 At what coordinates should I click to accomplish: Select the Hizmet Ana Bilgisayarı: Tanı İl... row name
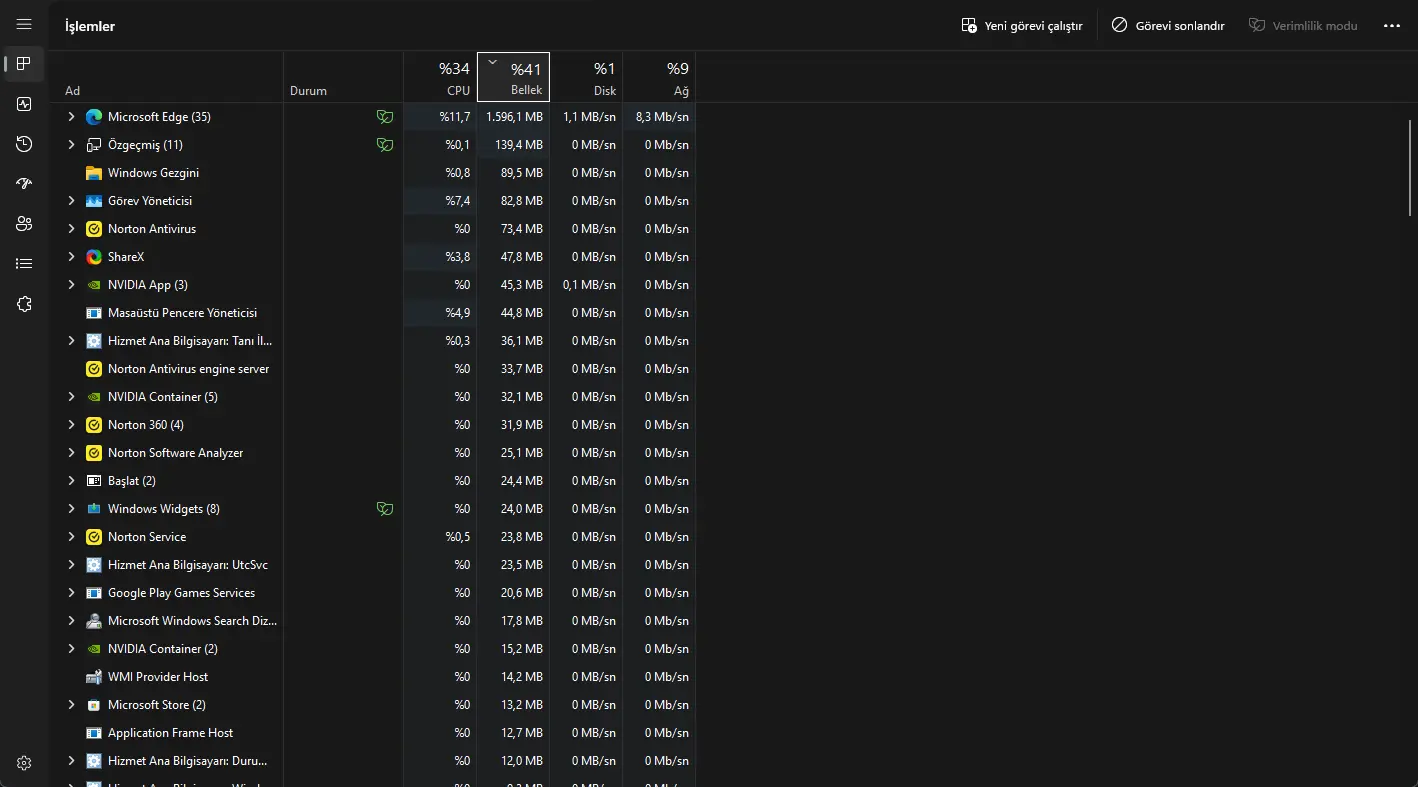tap(190, 341)
